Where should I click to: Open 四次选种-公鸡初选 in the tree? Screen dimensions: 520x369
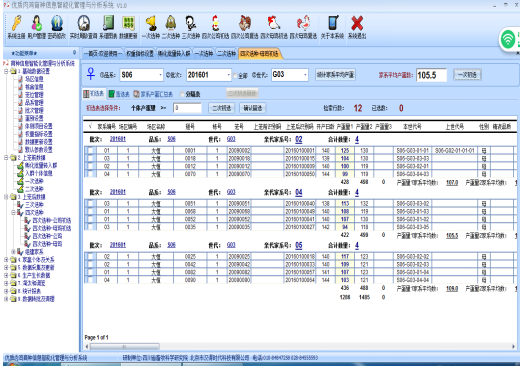coord(52,220)
